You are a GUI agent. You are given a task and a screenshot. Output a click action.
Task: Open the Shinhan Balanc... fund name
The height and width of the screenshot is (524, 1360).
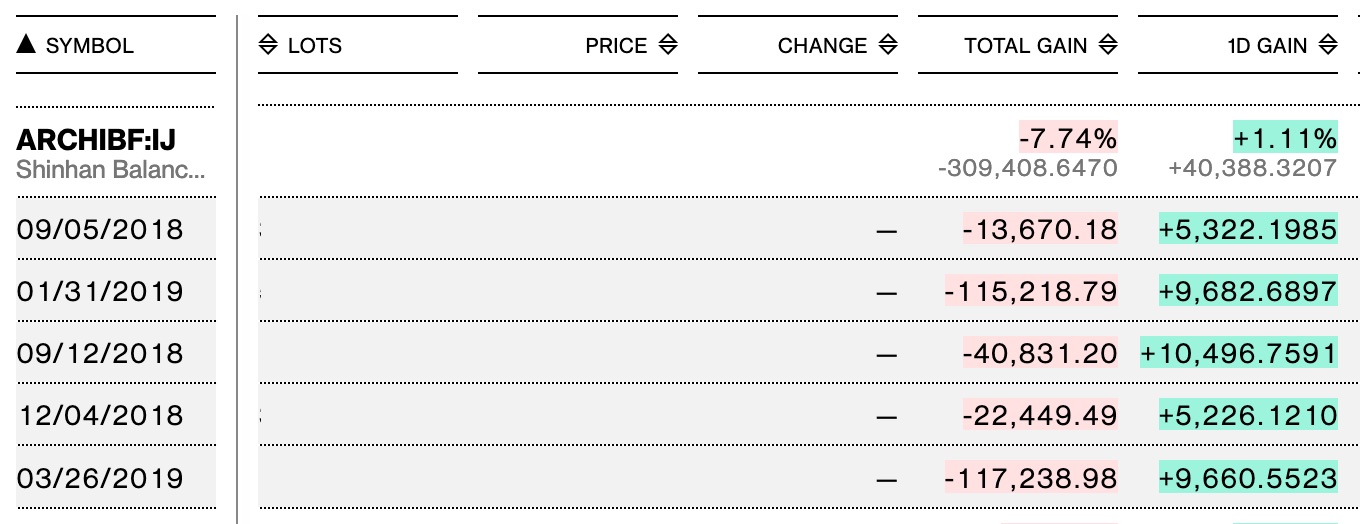(111, 170)
